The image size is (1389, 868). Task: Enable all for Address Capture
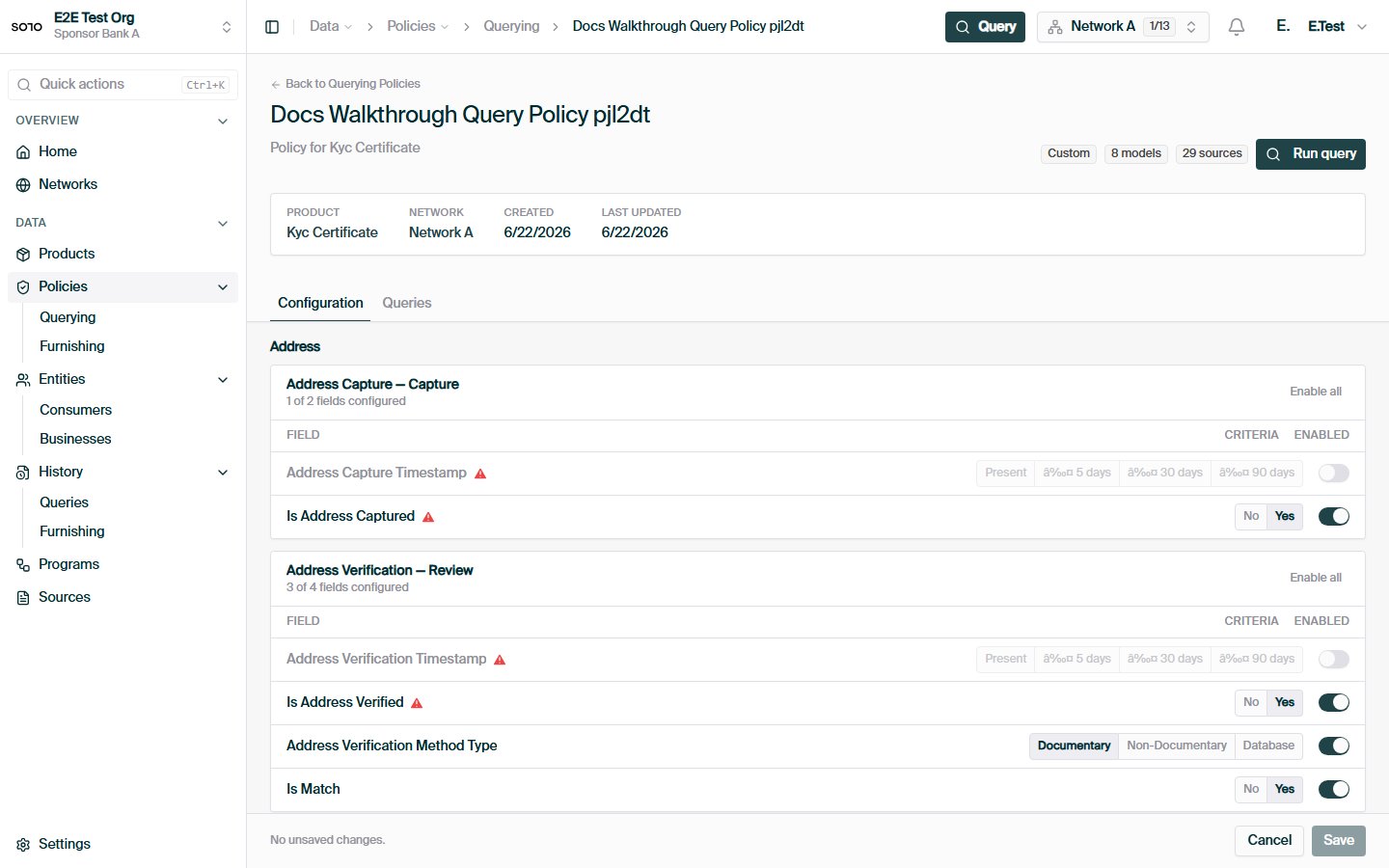[1316, 392]
